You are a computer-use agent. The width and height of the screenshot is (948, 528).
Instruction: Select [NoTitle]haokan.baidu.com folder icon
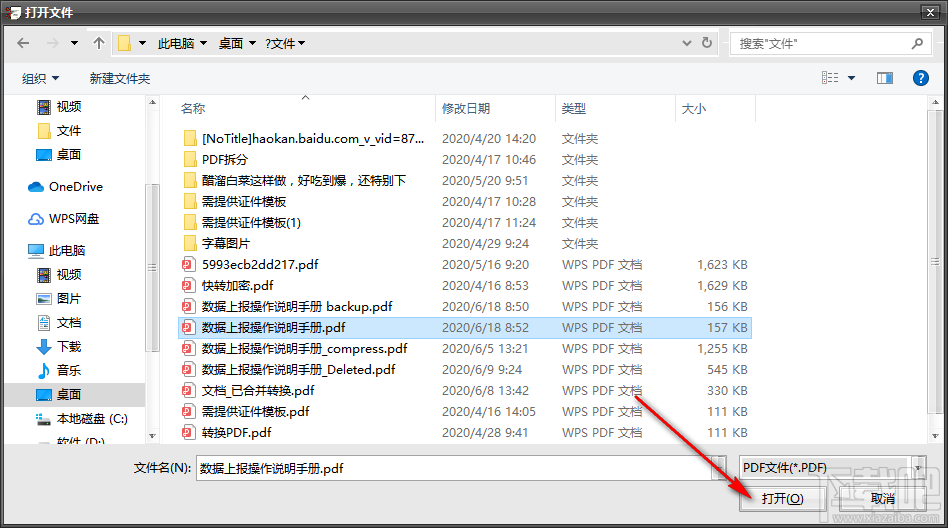[x=190, y=139]
